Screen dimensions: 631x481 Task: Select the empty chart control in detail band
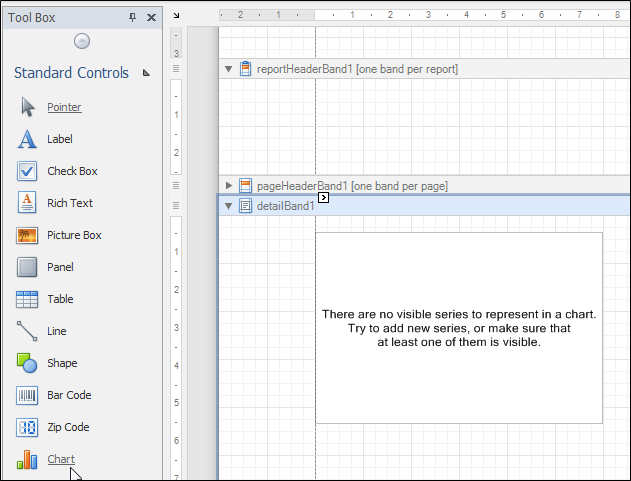[x=459, y=328]
